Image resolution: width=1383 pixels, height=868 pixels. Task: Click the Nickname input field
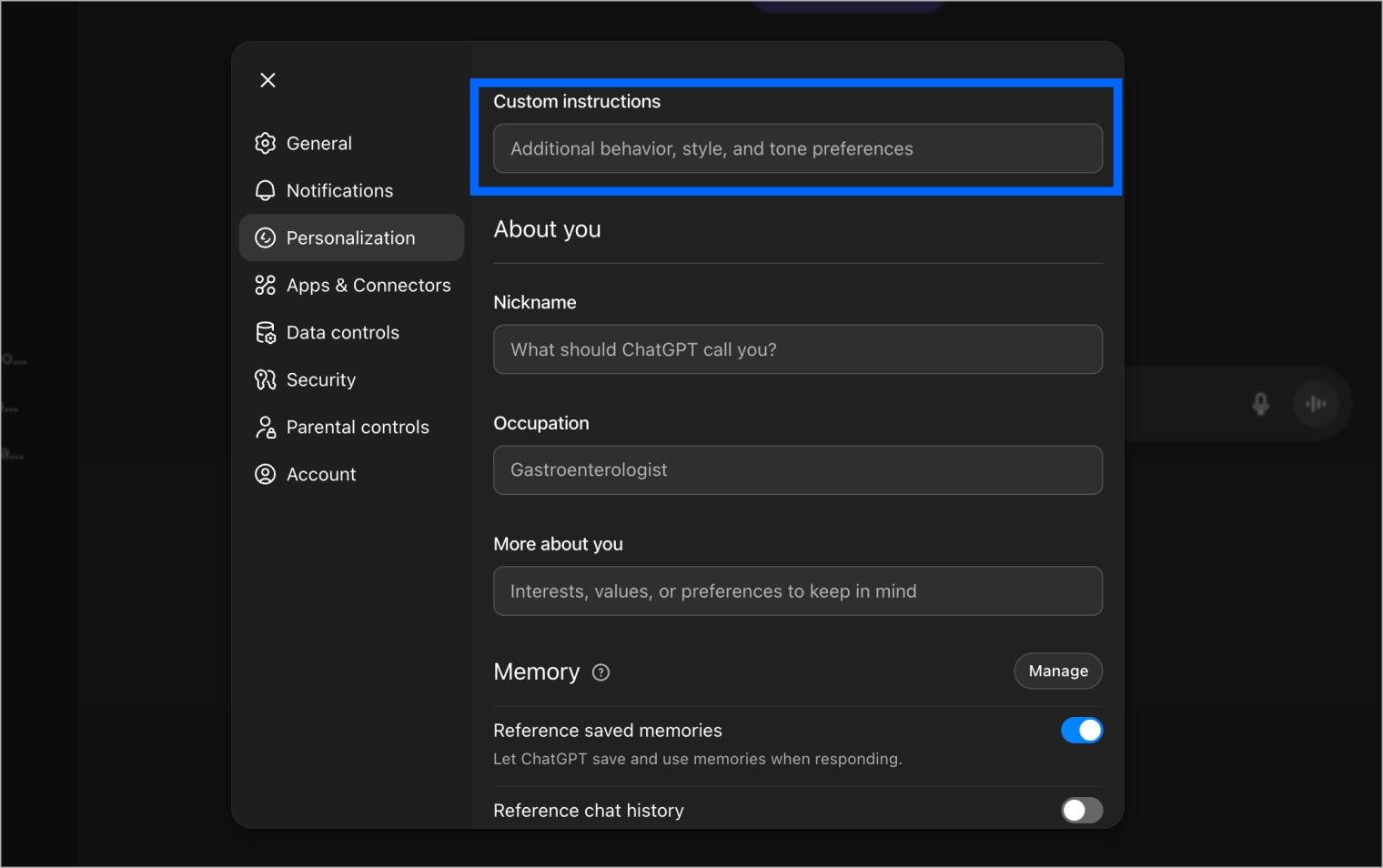pyautogui.click(x=797, y=349)
